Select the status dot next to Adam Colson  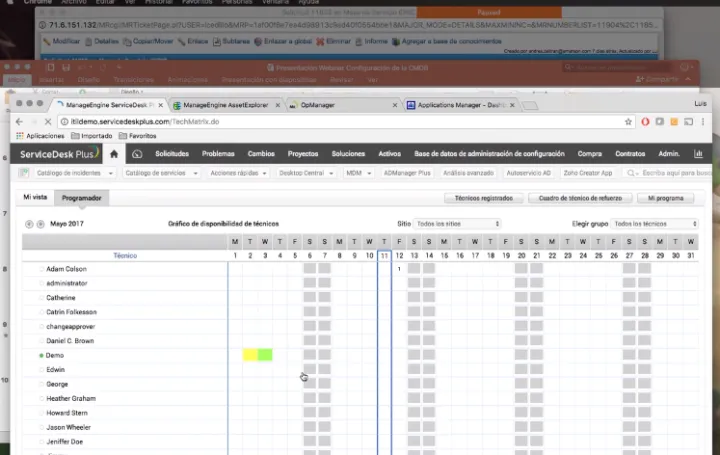[41, 269]
